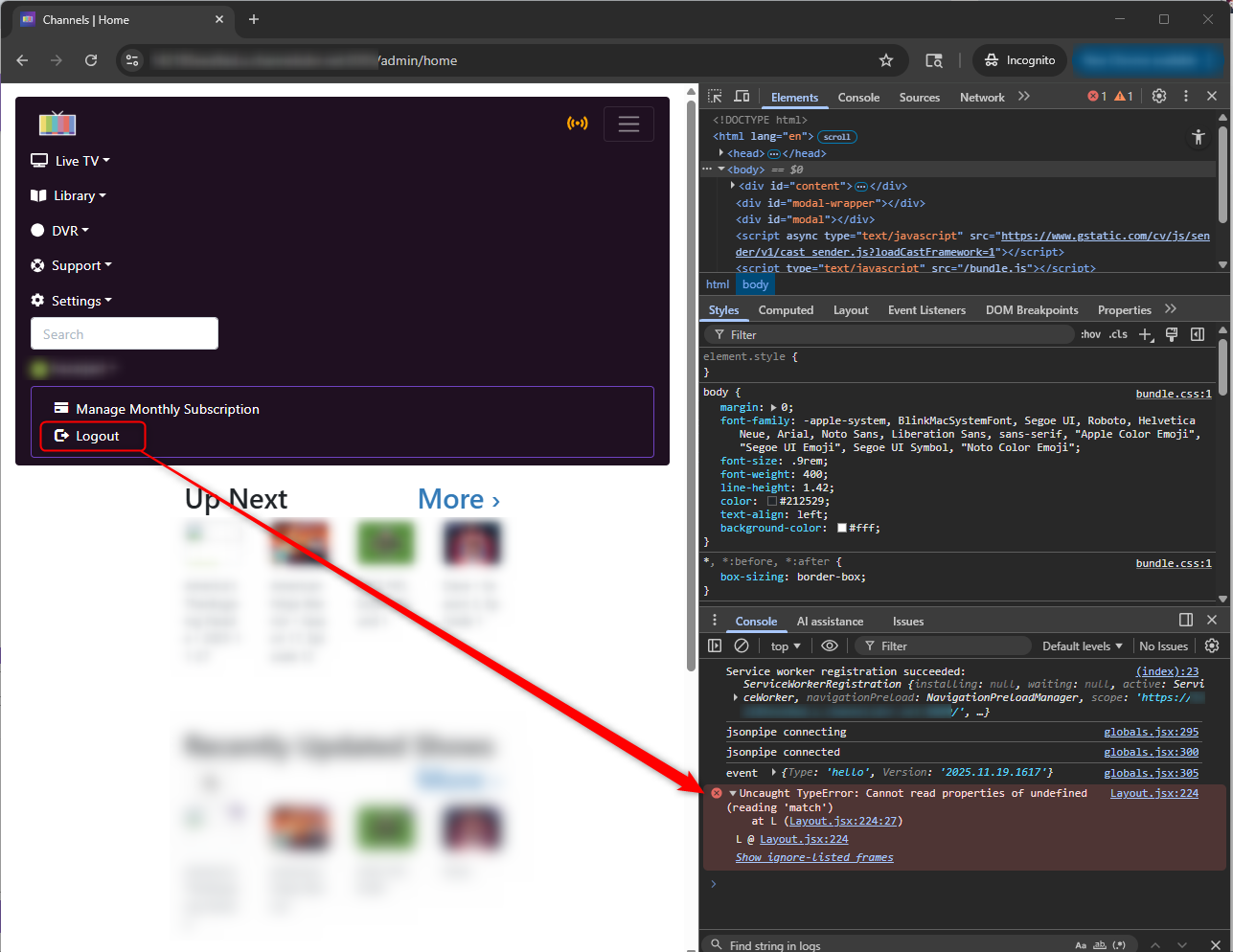This screenshot has width=1233, height=952.
Task: Click the live expression eye icon
Action: point(830,646)
